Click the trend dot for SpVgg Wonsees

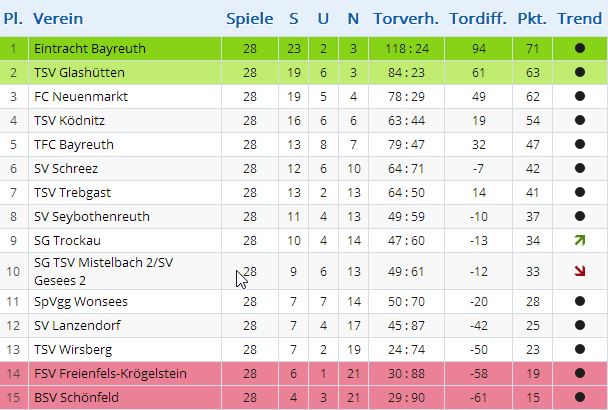[580, 301]
